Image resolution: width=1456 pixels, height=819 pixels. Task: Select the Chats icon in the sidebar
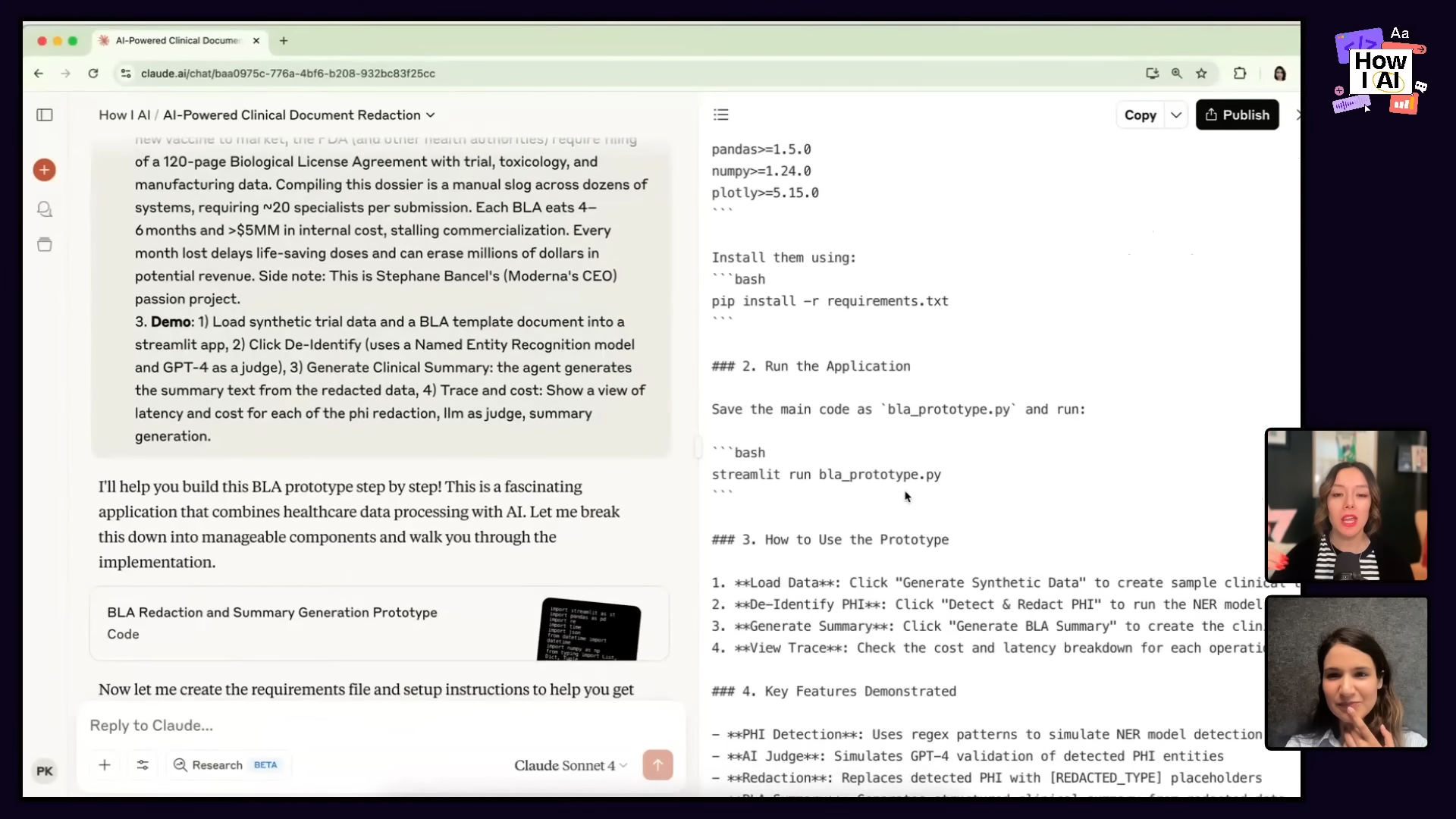(x=45, y=209)
